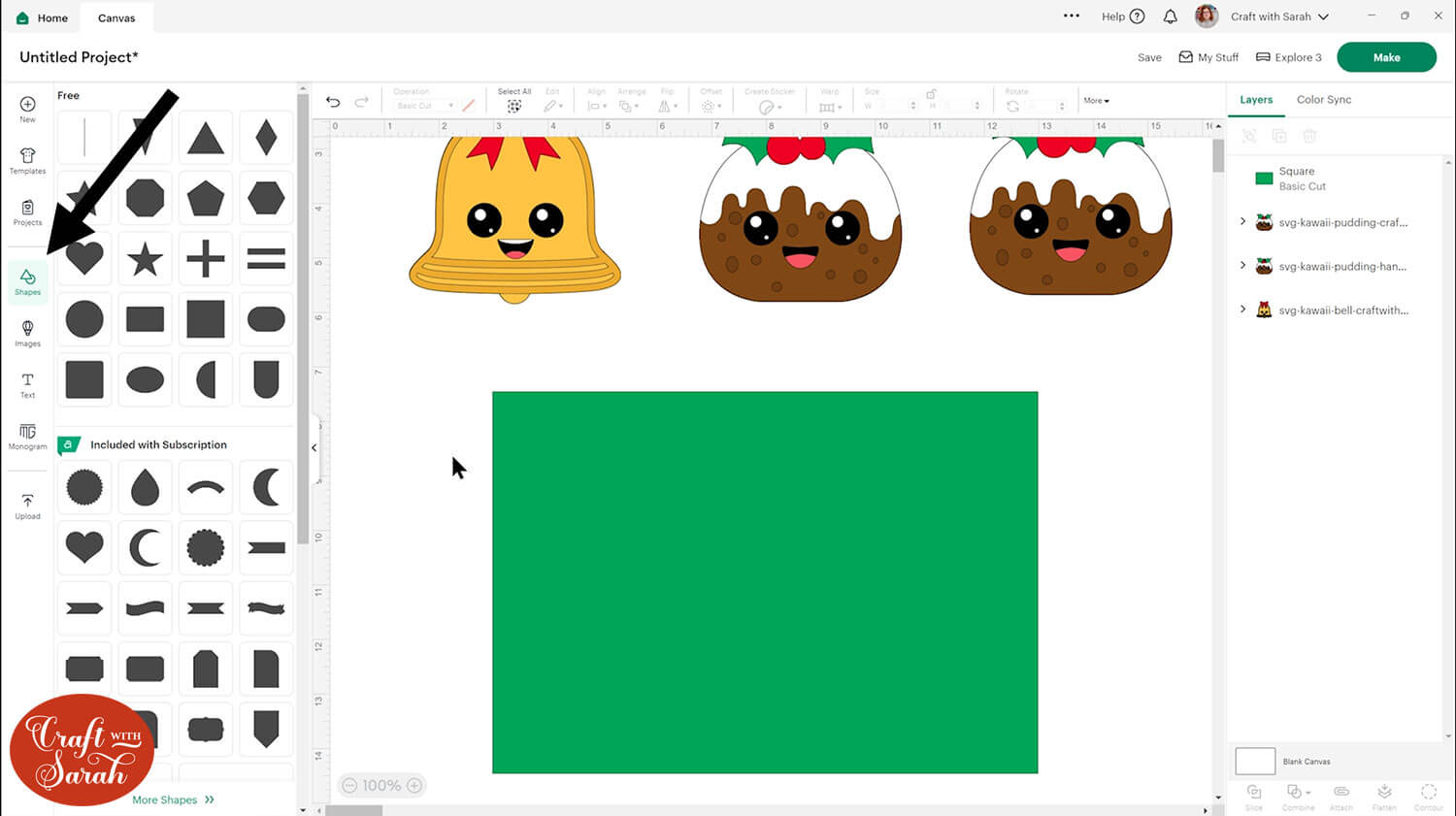The height and width of the screenshot is (816, 1456).
Task: Open the Monogram tool
Action: [x=27, y=436]
